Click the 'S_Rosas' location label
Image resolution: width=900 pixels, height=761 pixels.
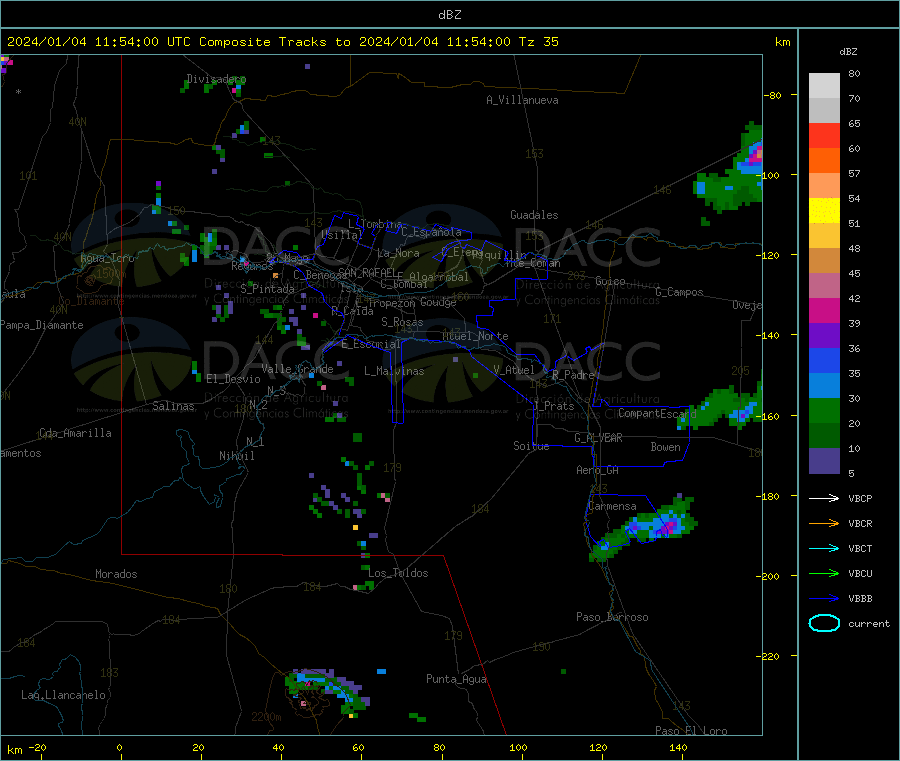[402, 322]
